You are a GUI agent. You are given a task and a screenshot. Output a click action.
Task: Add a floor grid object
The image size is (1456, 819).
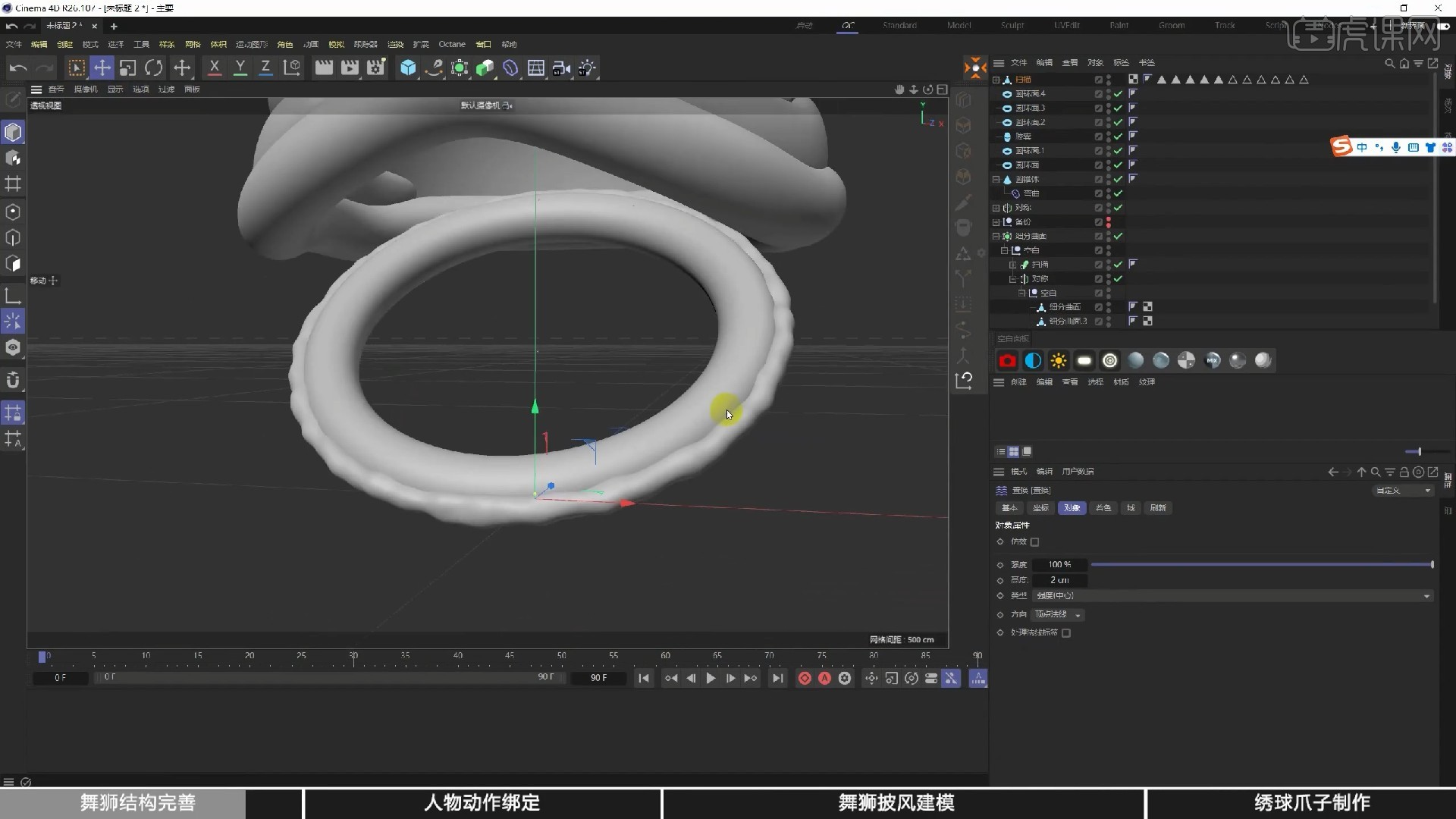(x=536, y=68)
